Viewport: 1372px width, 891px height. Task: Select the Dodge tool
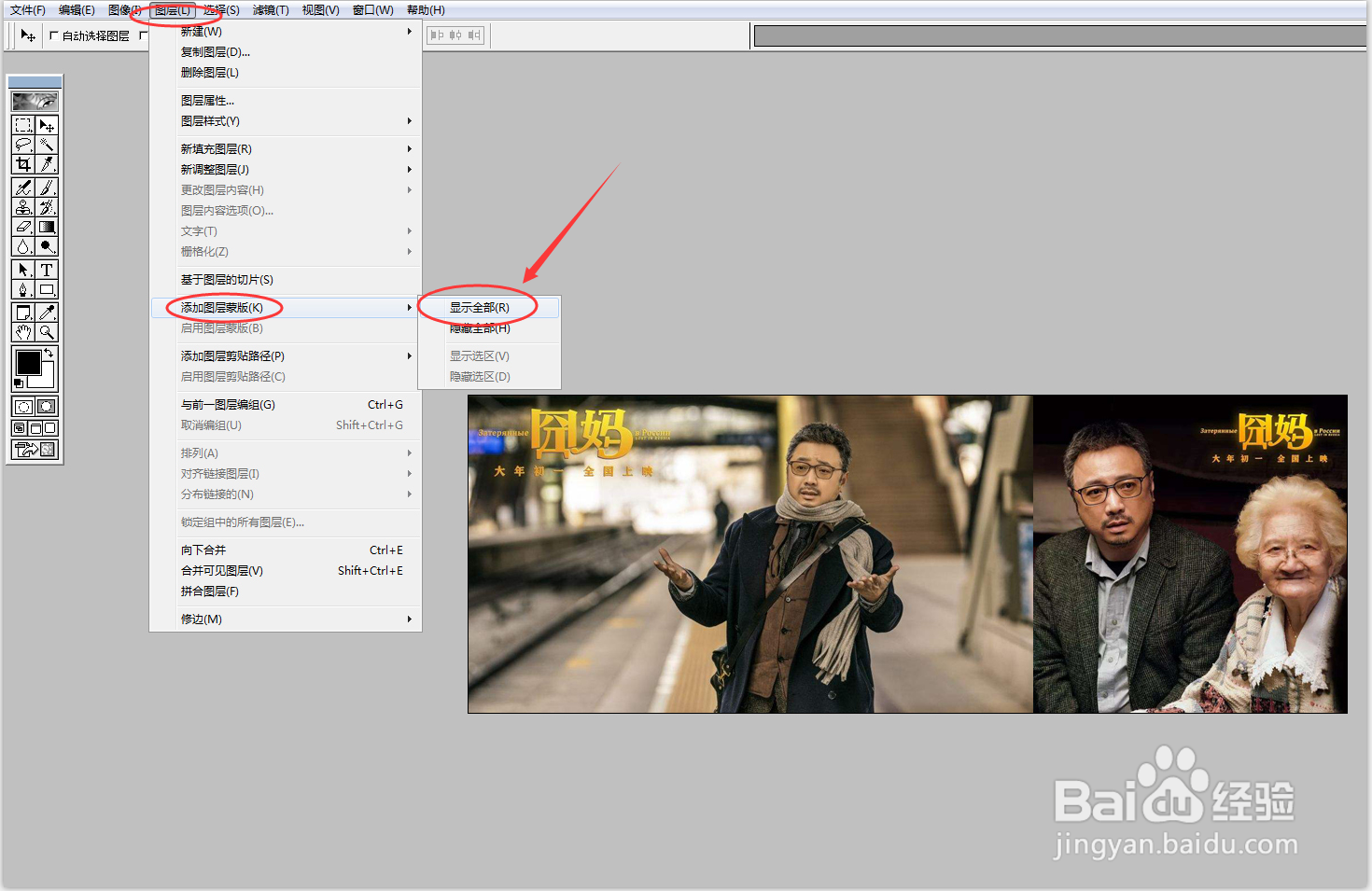click(47, 246)
